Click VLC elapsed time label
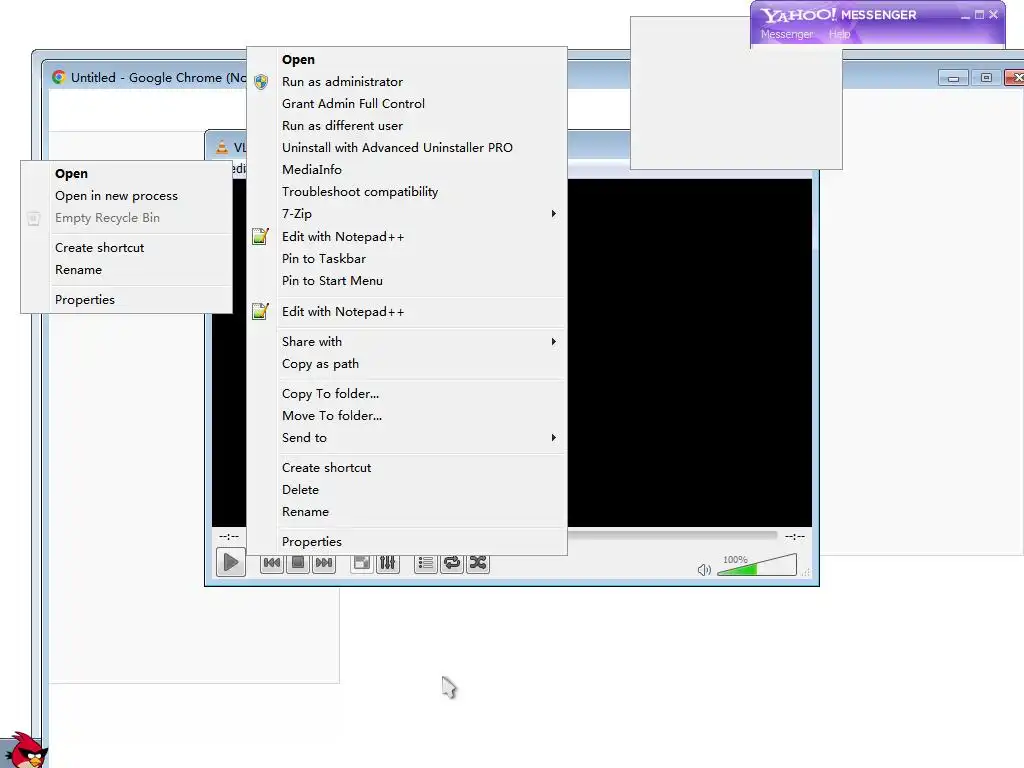 click(x=229, y=536)
